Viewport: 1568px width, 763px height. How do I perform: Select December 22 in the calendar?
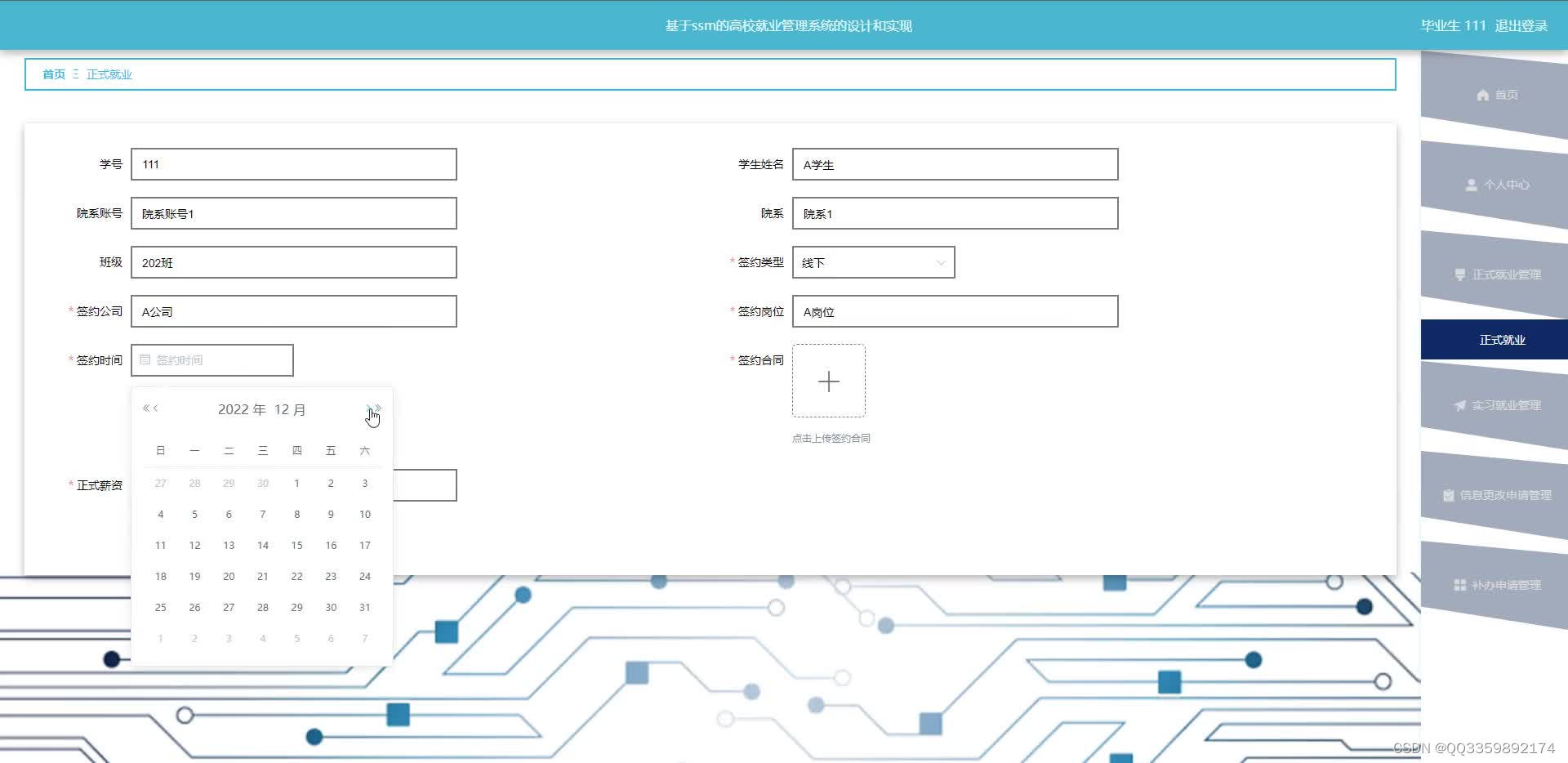click(x=296, y=577)
